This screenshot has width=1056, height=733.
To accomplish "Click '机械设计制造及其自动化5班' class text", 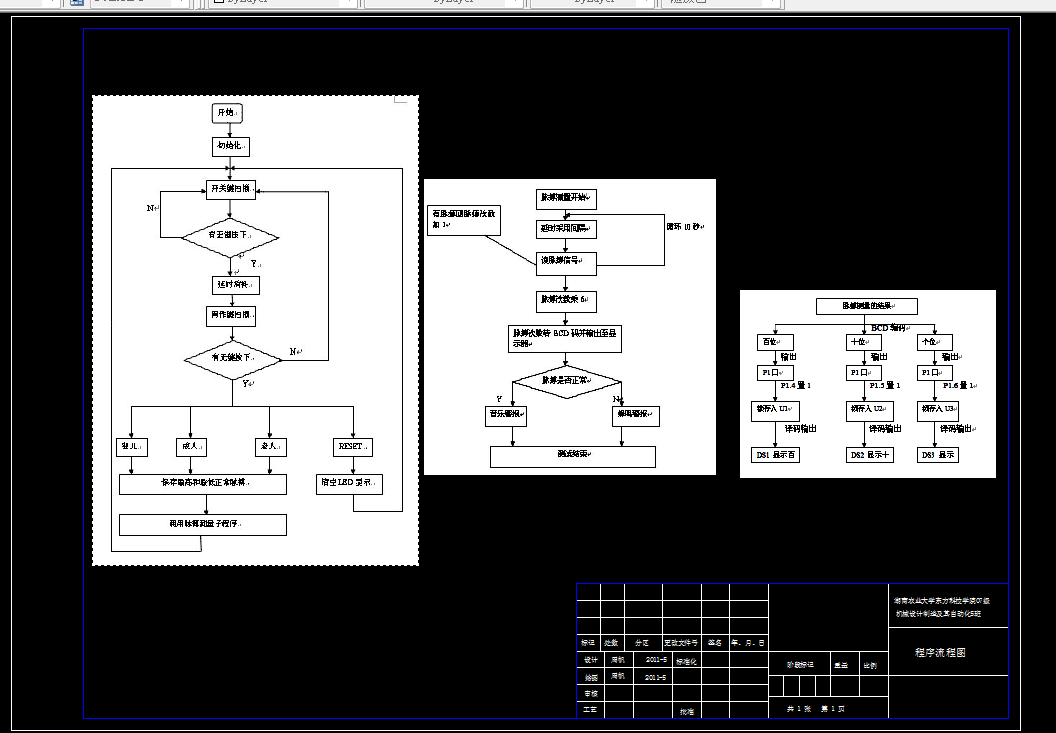I will point(938,614).
